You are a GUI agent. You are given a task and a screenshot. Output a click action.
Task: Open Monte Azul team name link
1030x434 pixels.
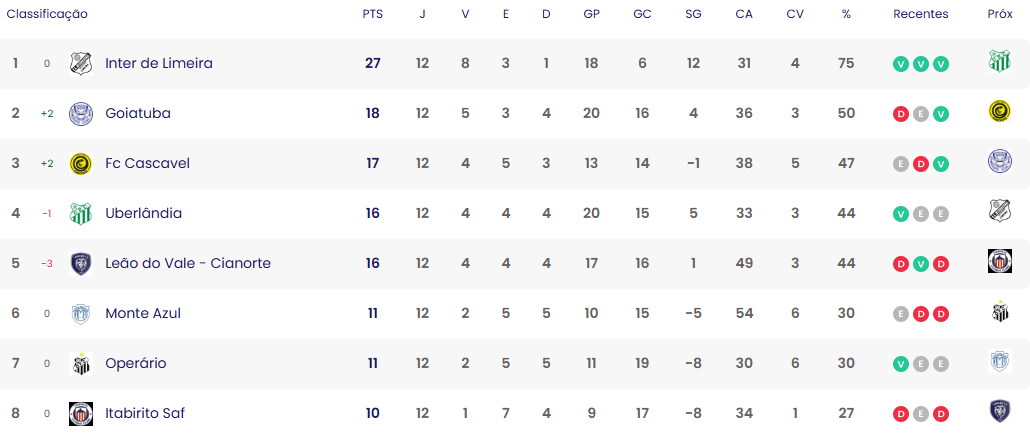[x=143, y=314]
